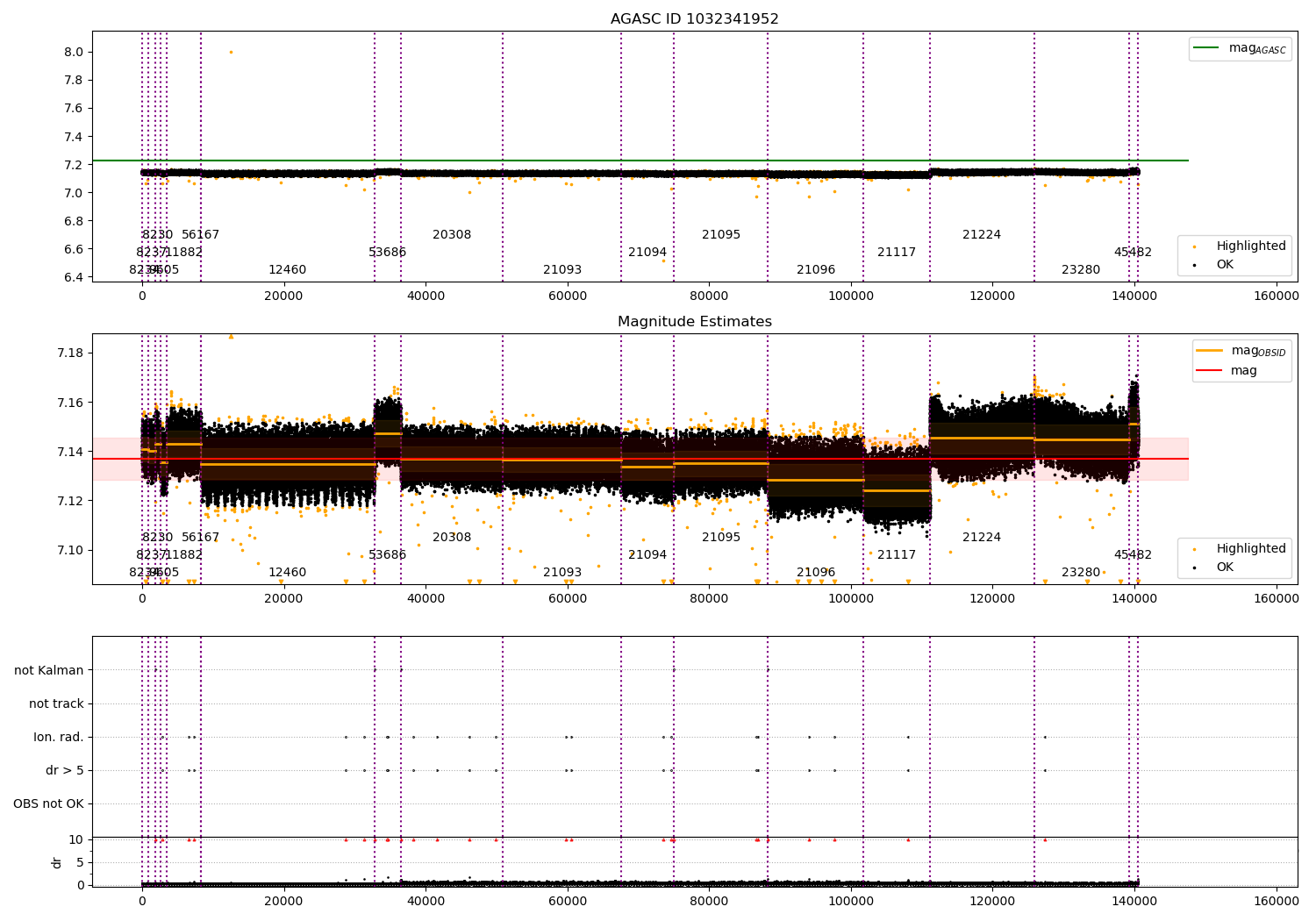Screen dimensions: 1316x921
Task: Click obsid label 21094 in Magnitude Estimates plot
Action: 647,555
